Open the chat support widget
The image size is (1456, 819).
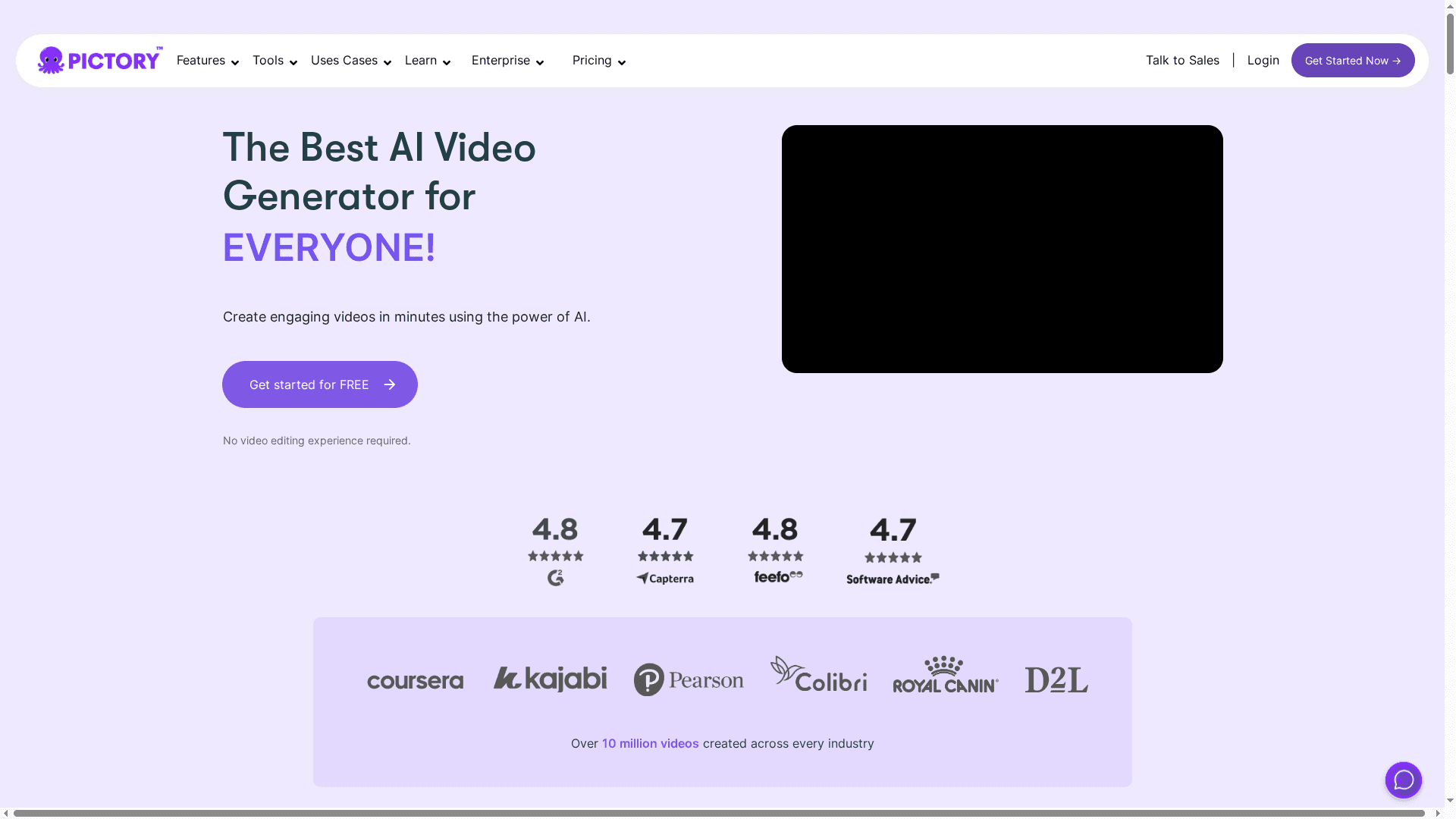[1403, 780]
